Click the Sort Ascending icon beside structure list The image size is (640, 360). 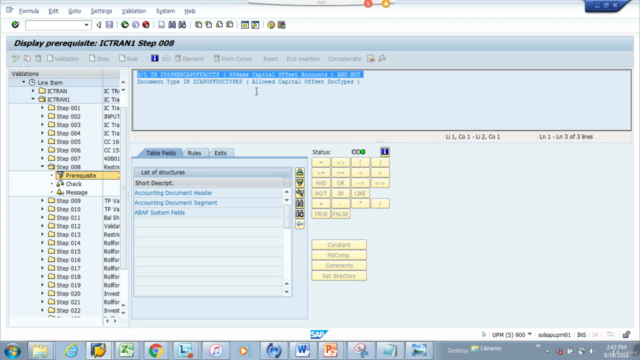point(300,172)
